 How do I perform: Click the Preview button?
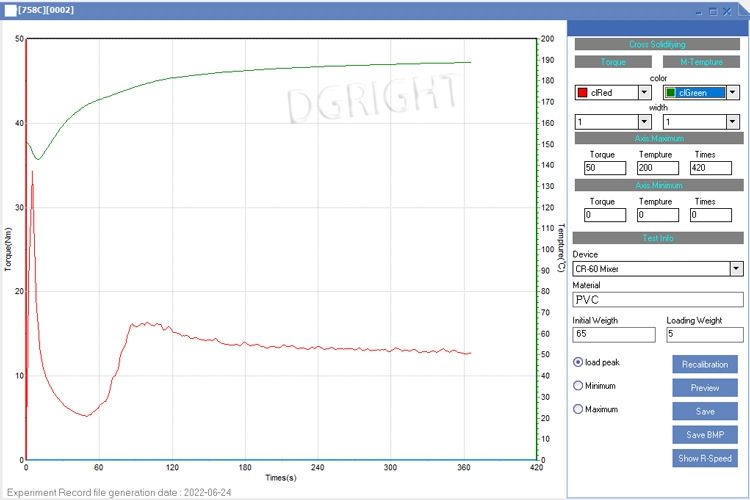click(x=705, y=388)
